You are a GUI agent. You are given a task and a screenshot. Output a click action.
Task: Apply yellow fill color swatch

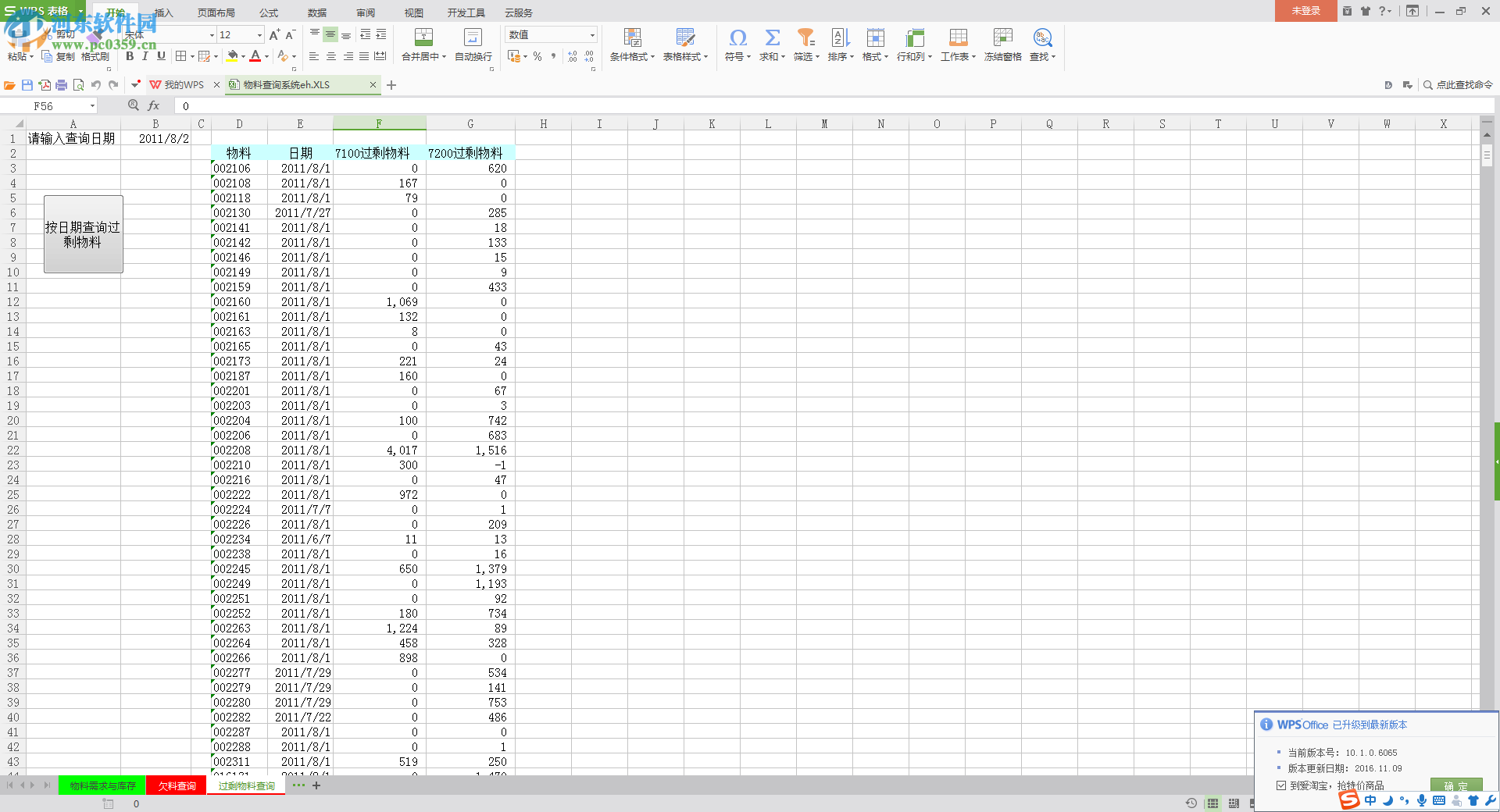point(232,56)
